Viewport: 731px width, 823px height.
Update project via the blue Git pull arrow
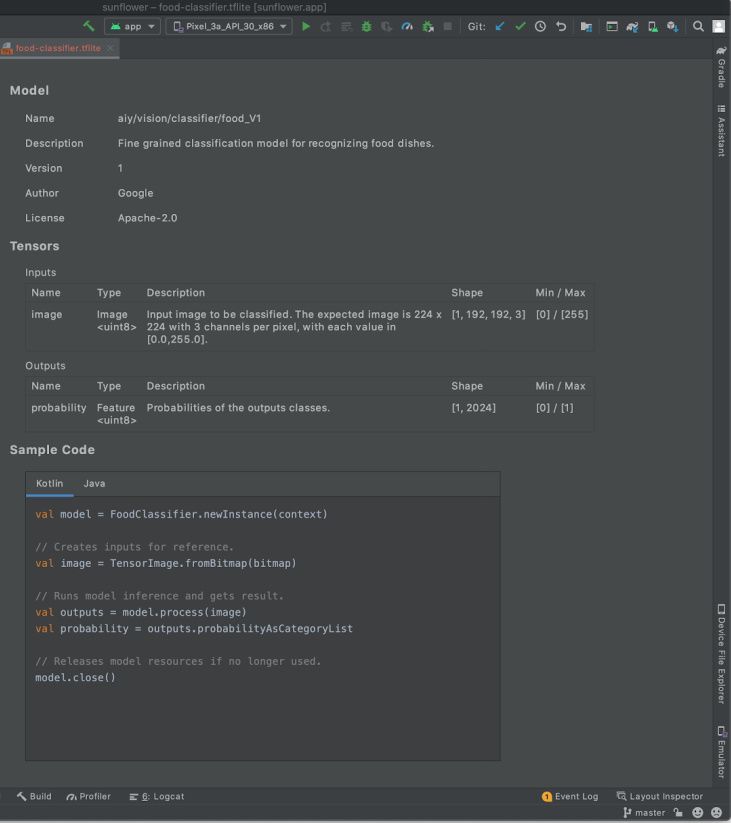point(500,26)
